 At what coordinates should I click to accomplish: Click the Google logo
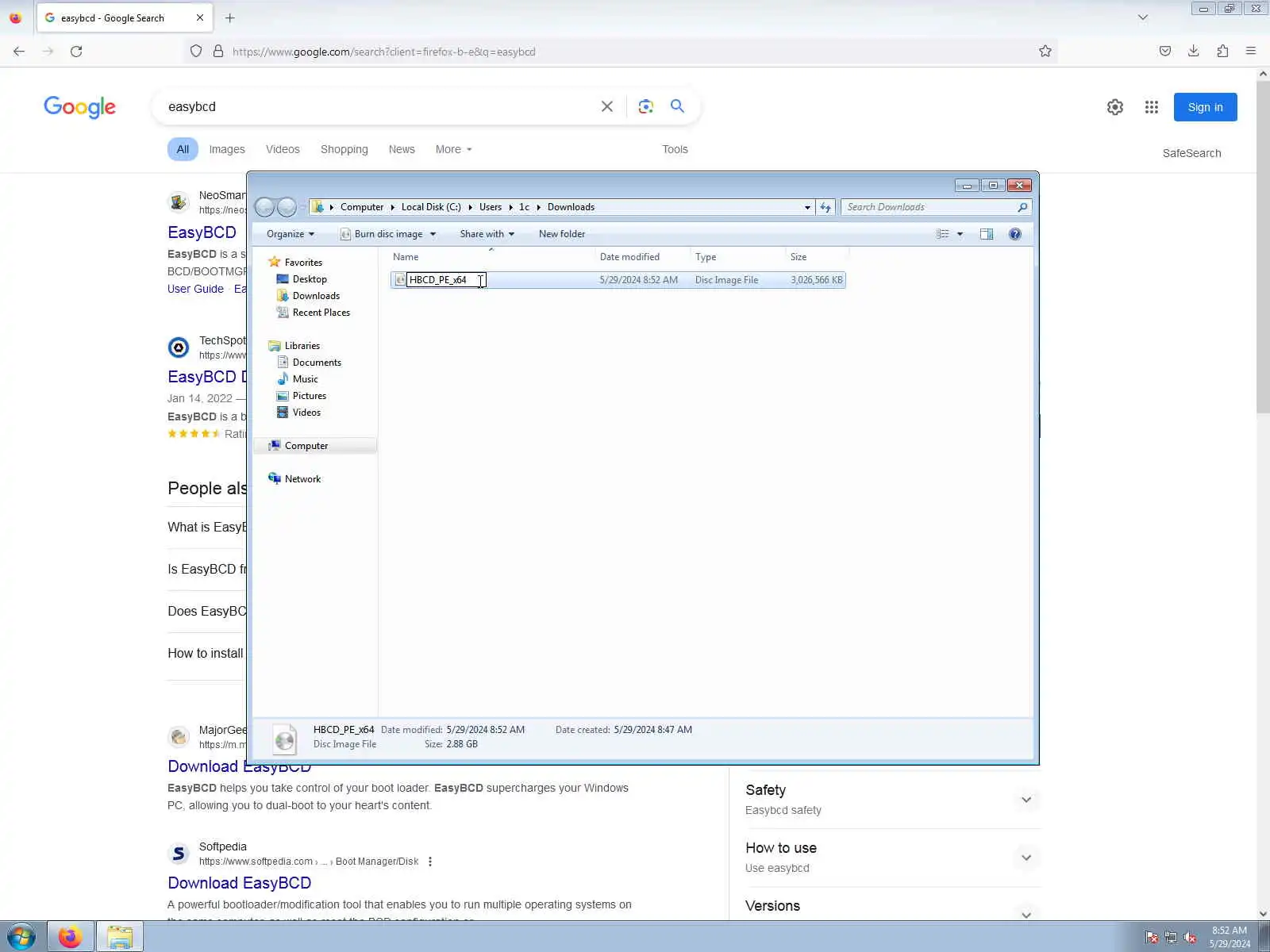click(x=79, y=107)
